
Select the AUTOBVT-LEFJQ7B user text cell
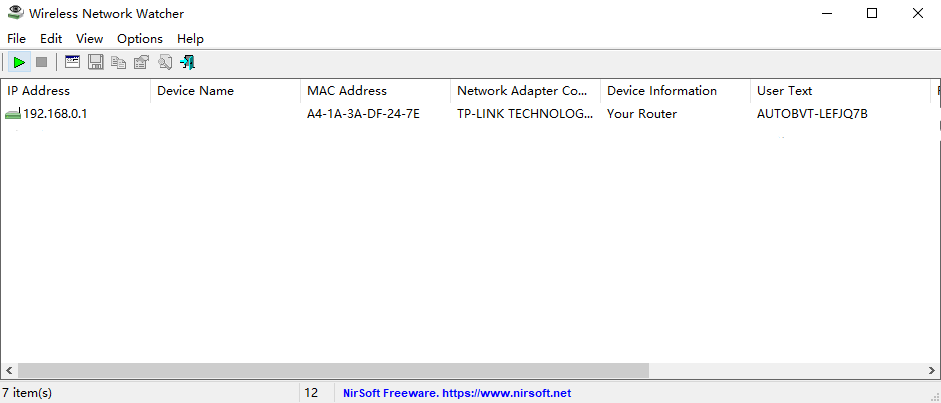point(812,114)
